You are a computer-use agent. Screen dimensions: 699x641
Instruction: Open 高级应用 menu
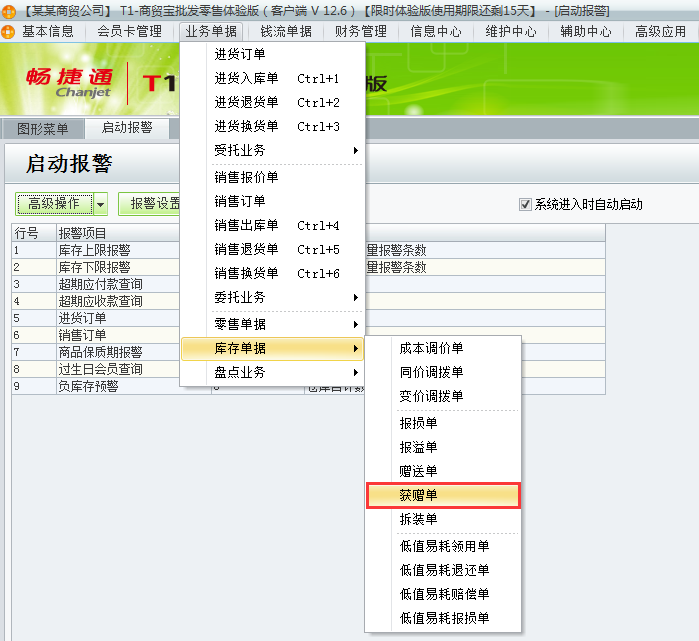660,32
